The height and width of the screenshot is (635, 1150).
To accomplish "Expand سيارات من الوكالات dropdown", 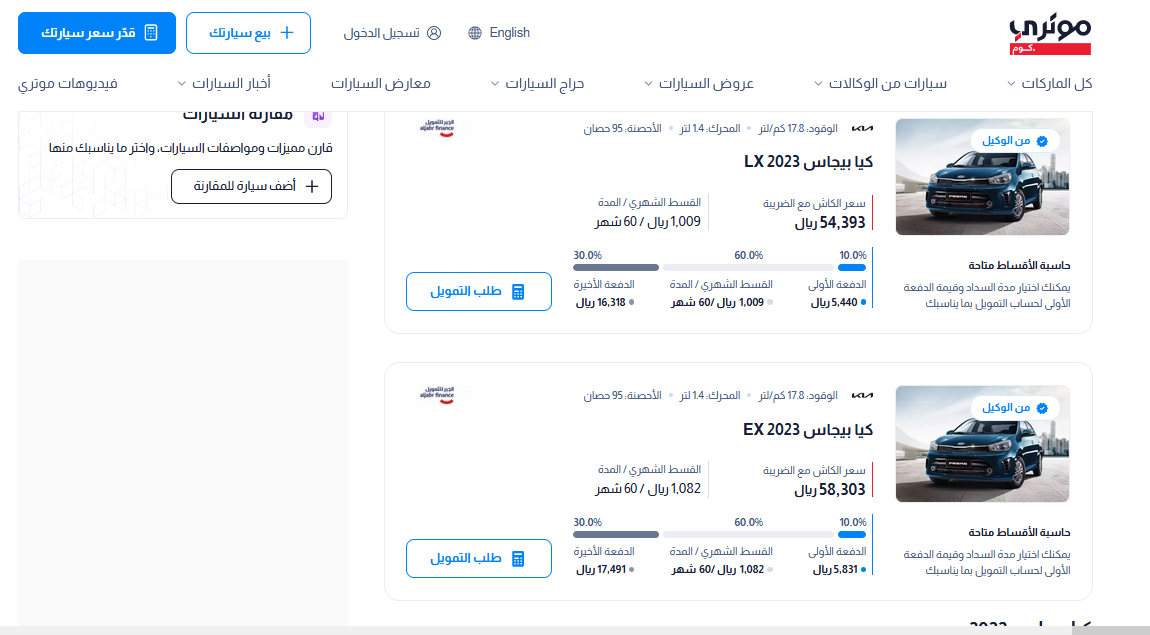I will (880, 84).
